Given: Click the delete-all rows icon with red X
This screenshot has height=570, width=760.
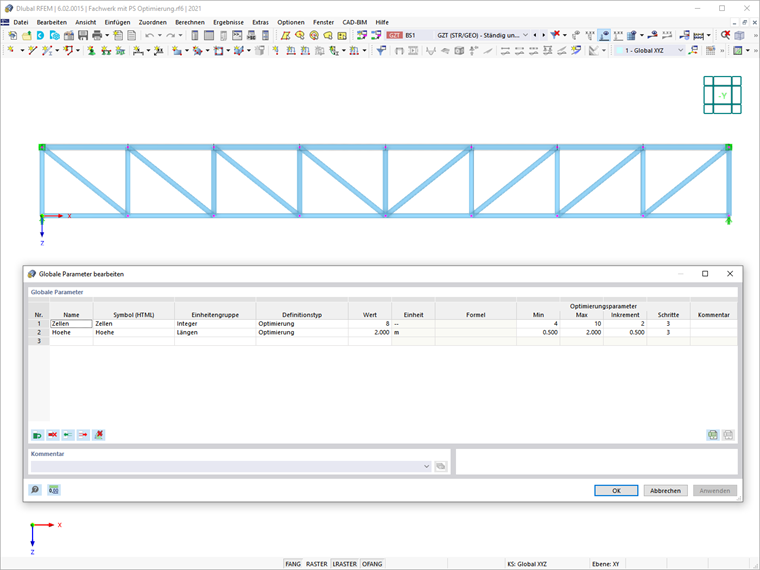Looking at the screenshot, I should tap(99, 435).
